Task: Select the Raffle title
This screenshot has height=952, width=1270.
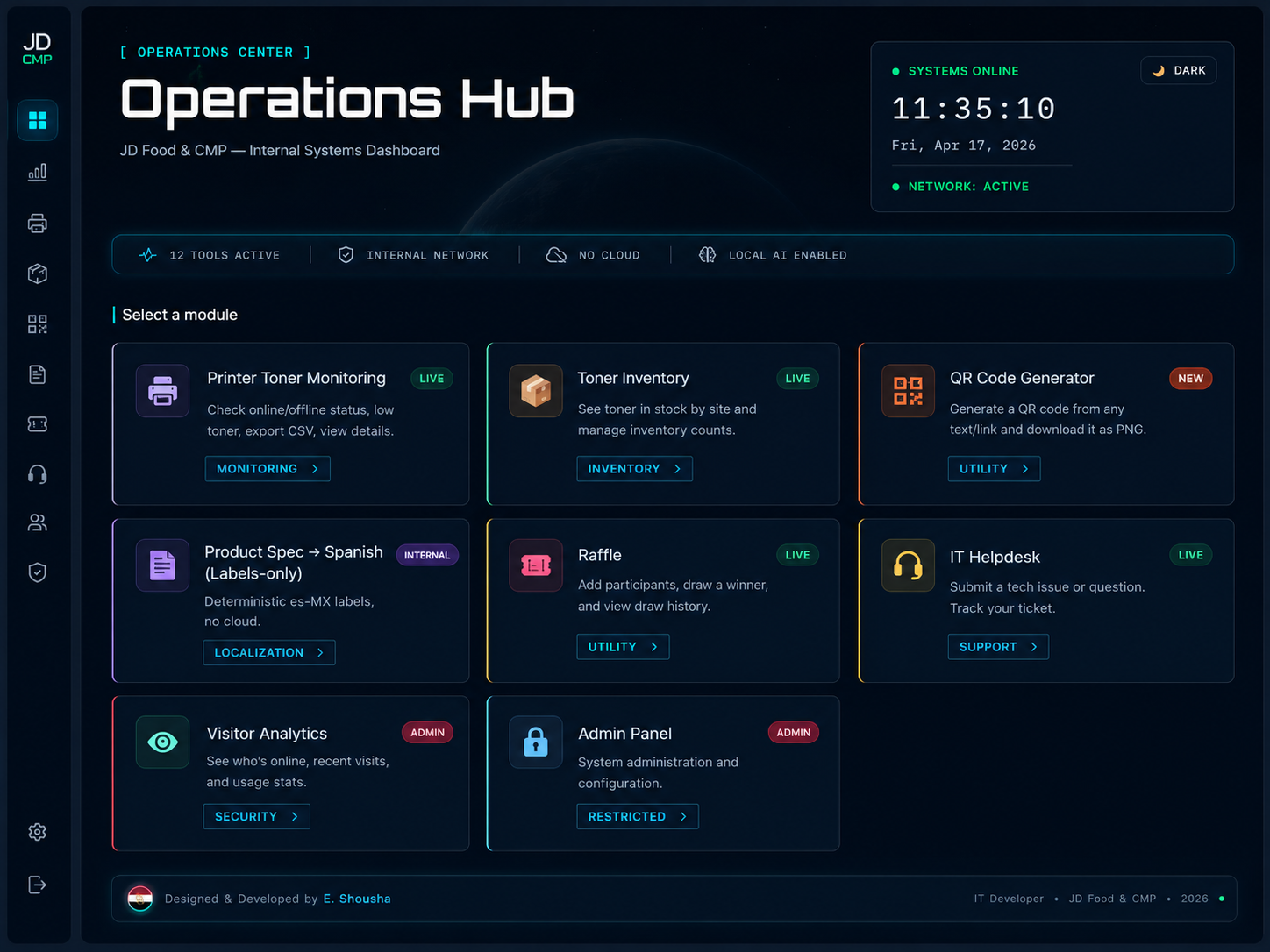Action: point(600,555)
